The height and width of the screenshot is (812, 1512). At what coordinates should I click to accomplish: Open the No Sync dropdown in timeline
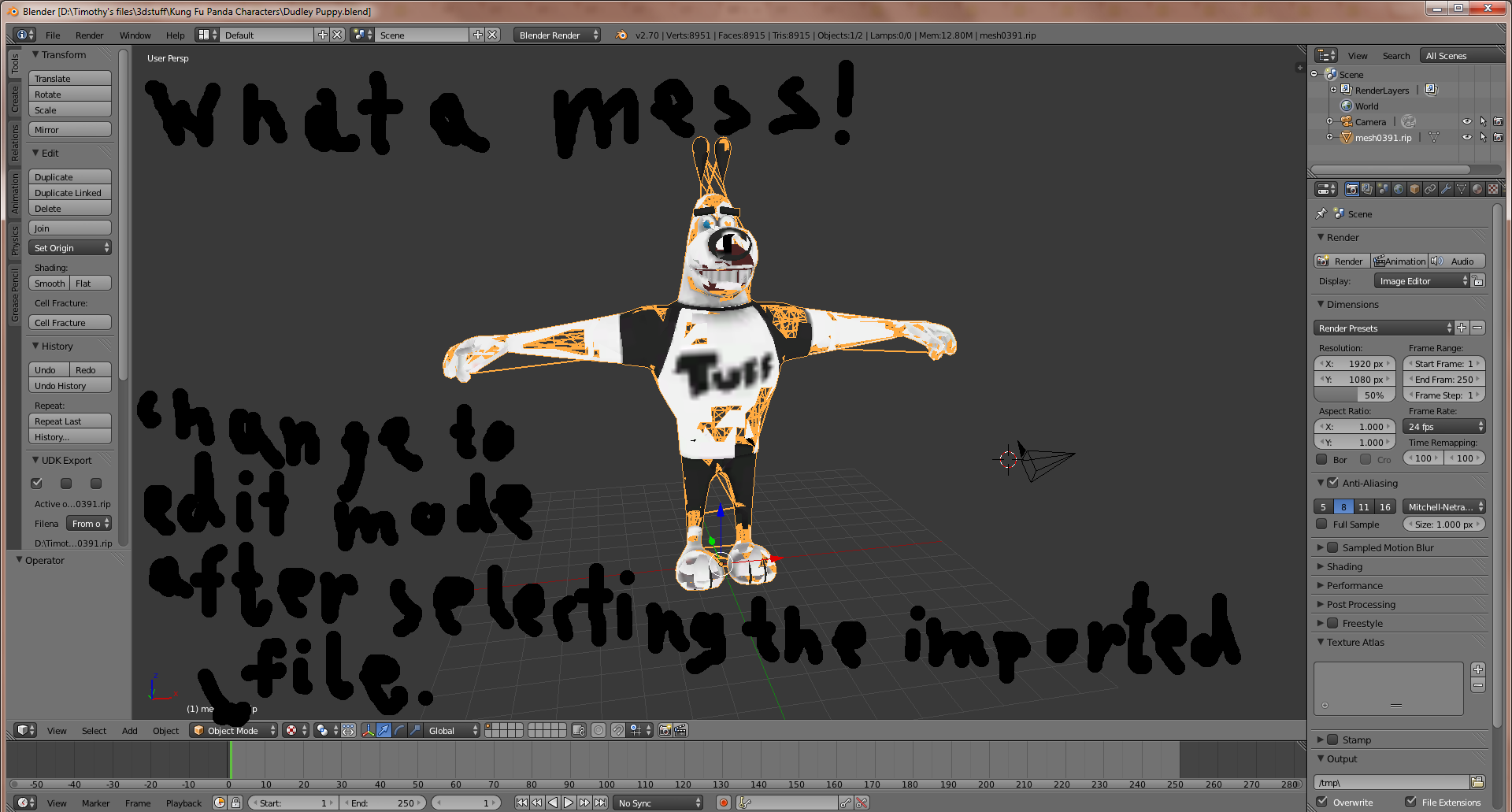[x=658, y=803]
